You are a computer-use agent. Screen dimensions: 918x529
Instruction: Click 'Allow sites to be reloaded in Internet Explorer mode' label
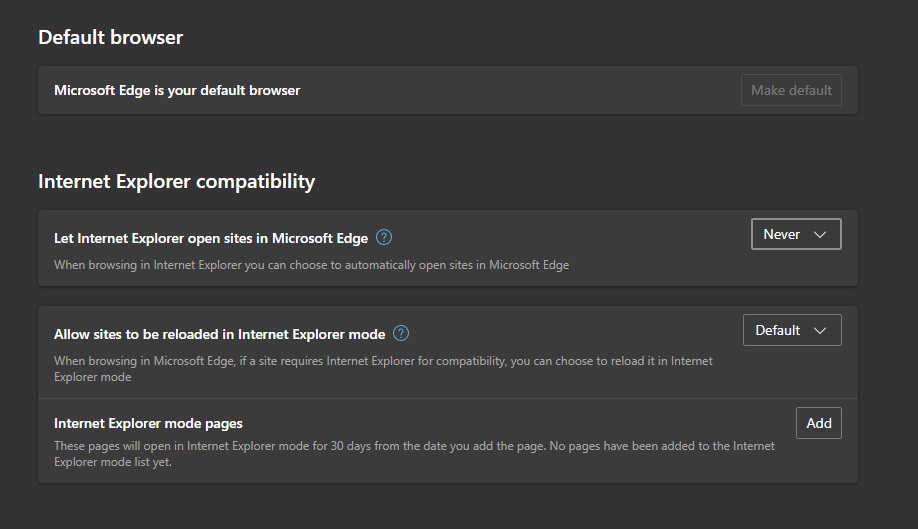coord(220,334)
